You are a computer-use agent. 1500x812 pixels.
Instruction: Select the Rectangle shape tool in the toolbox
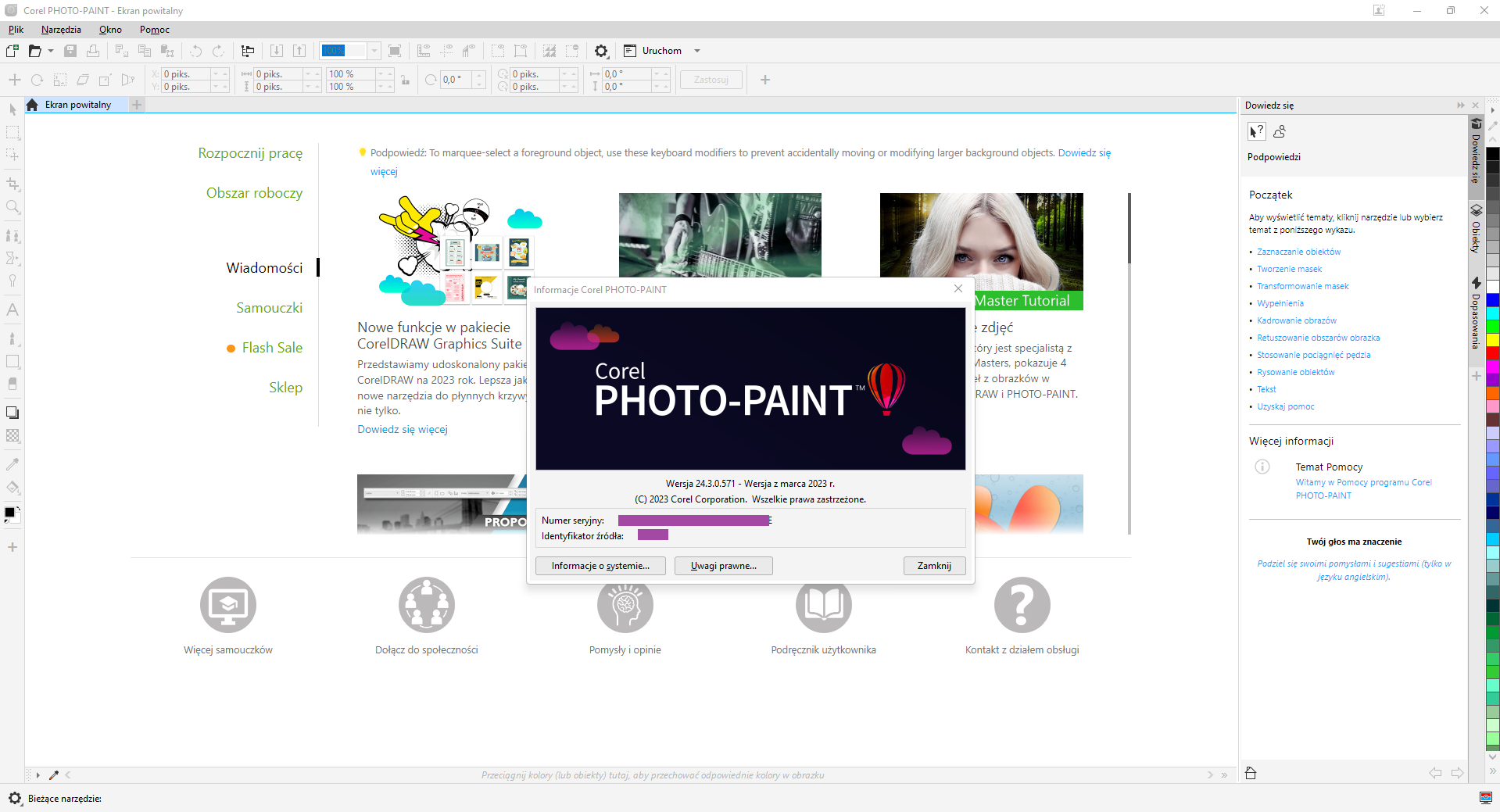(13, 361)
